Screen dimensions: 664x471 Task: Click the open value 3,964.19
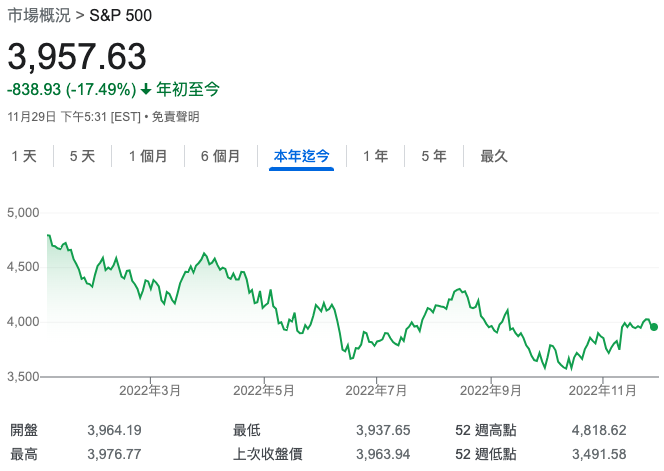[x=114, y=430]
